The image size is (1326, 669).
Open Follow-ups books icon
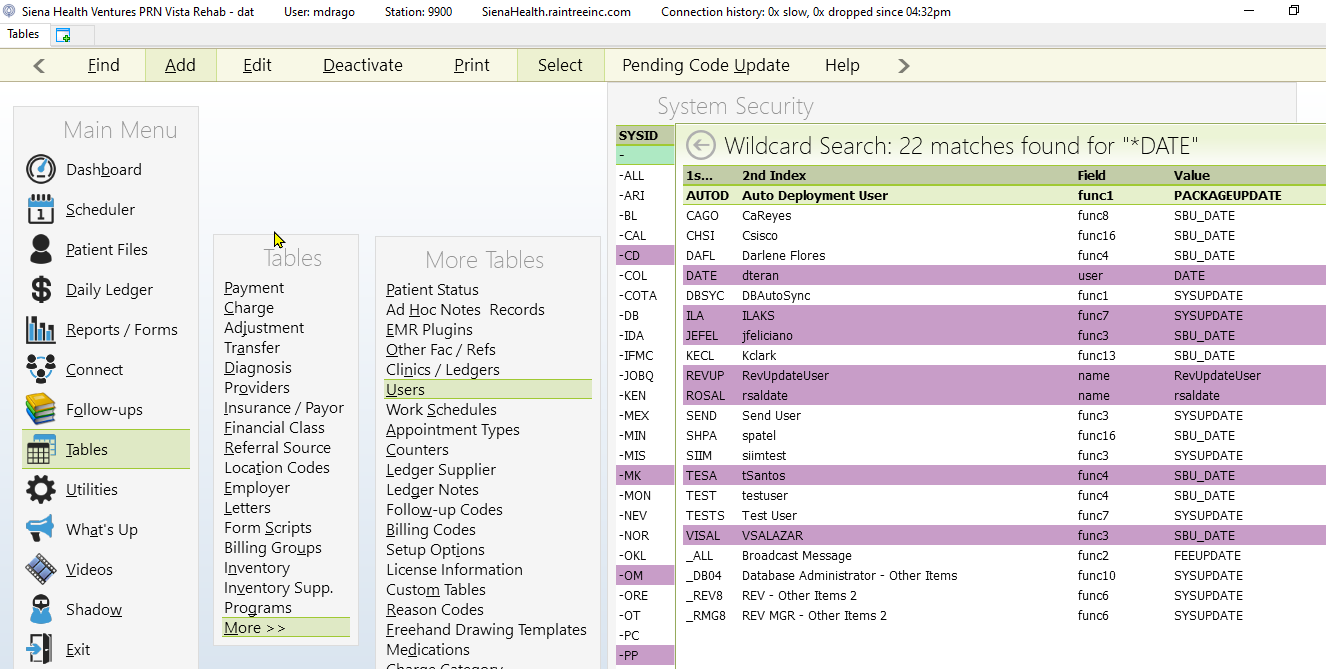point(41,409)
